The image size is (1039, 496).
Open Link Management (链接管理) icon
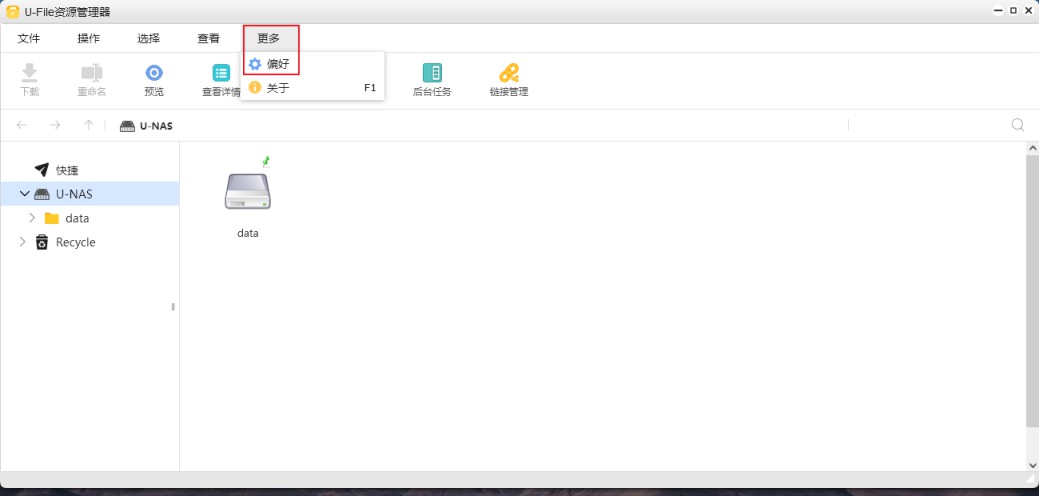pos(509,73)
